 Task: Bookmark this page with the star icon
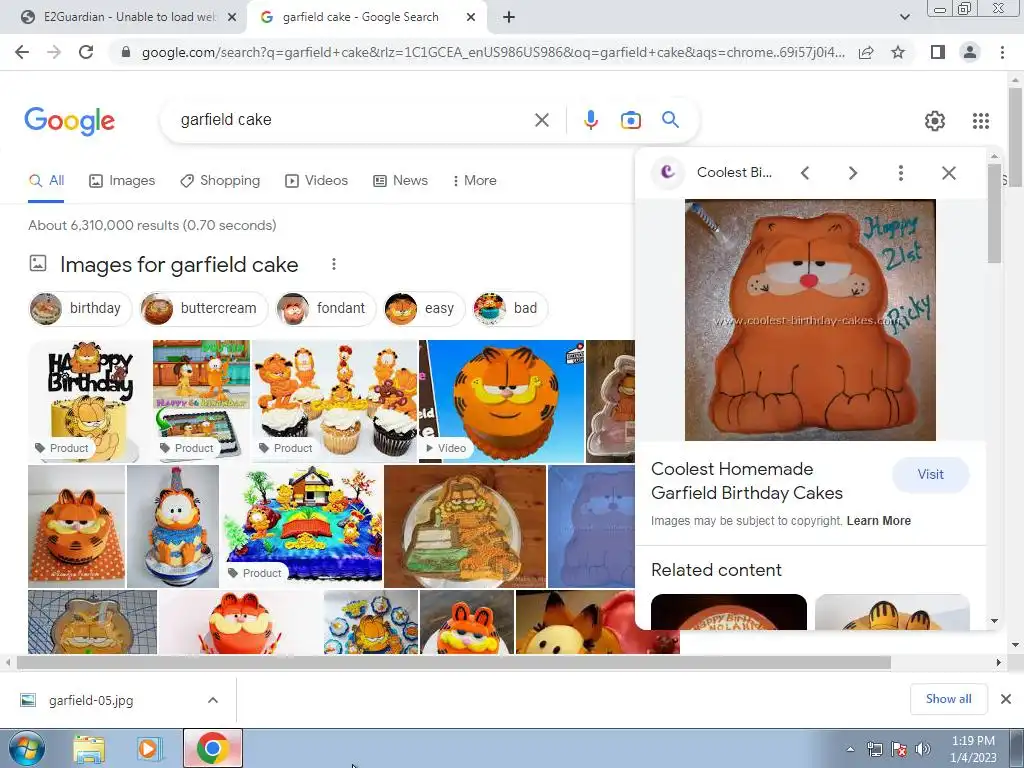(x=898, y=52)
